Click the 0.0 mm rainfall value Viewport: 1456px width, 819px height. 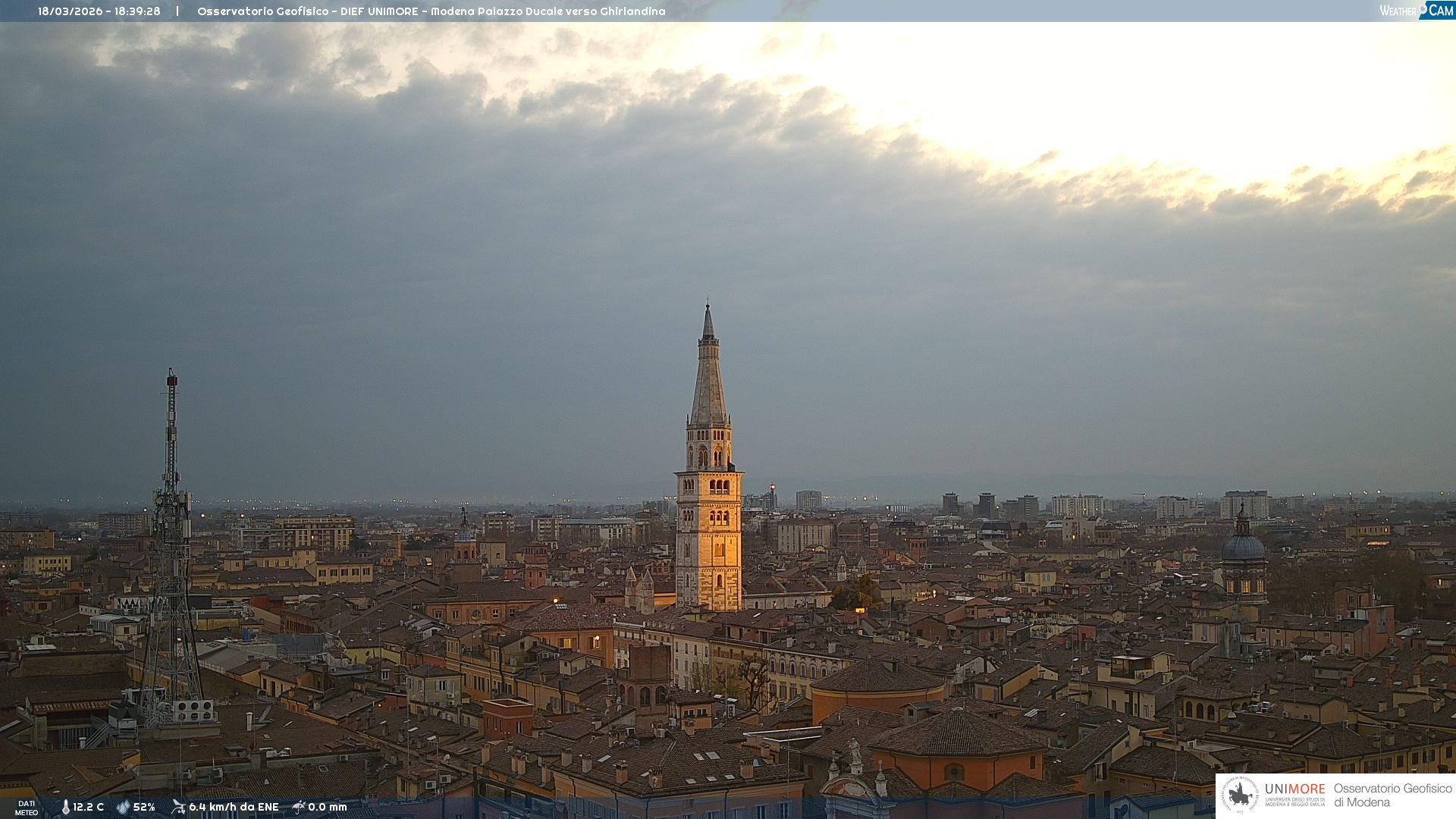point(327,807)
